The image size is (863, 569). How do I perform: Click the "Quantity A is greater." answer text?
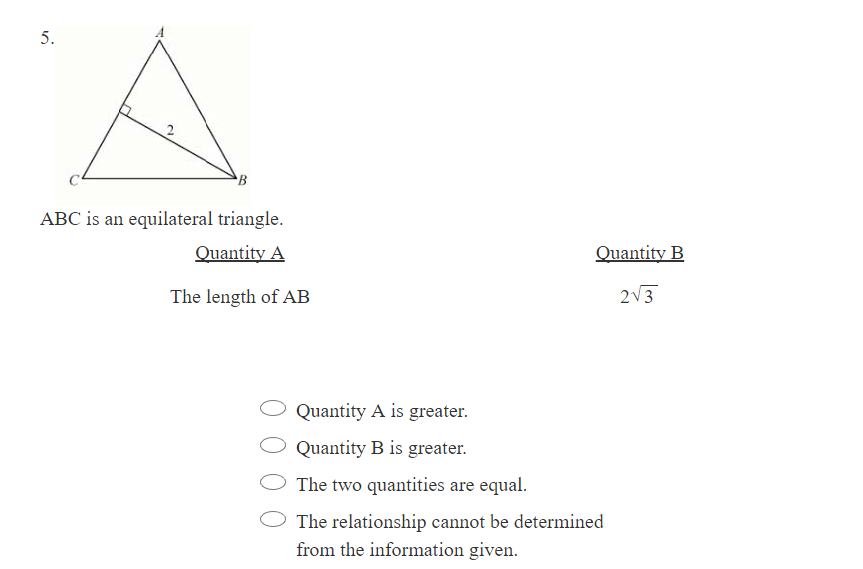click(382, 411)
